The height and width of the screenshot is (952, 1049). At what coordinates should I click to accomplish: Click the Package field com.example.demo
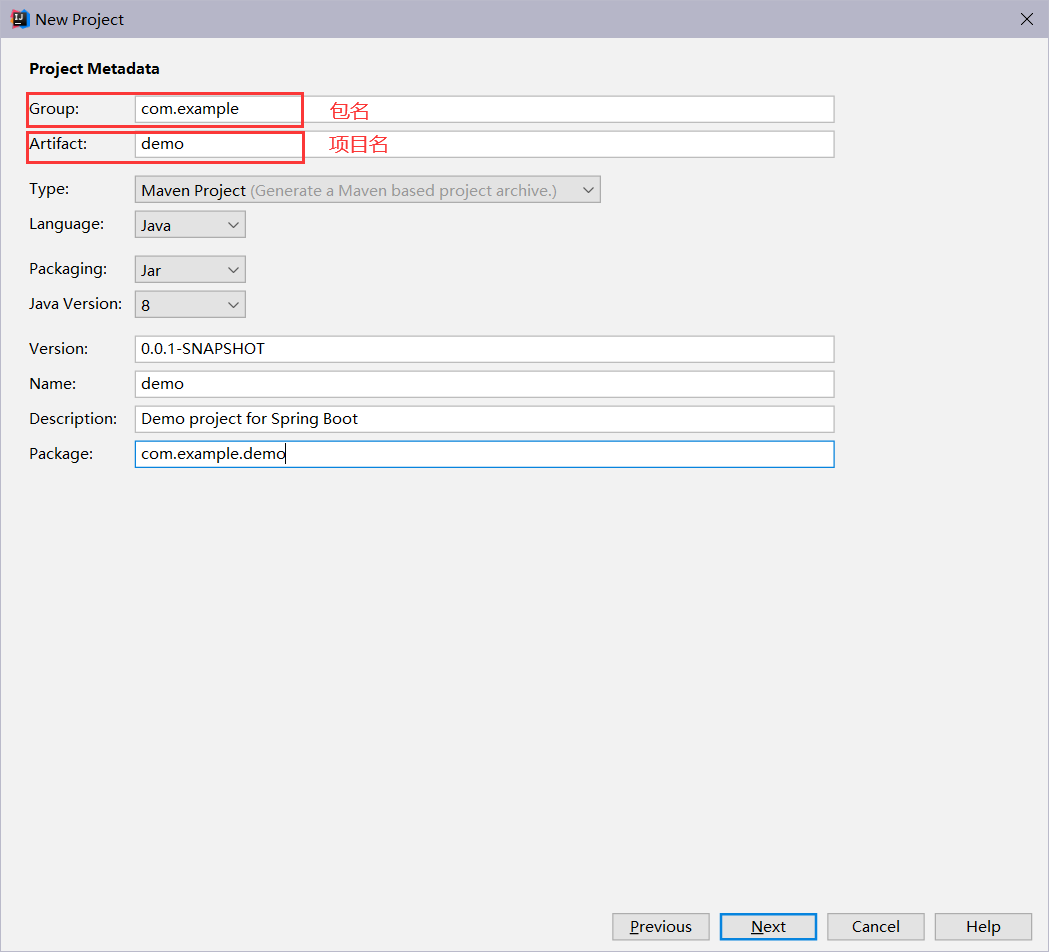click(484, 454)
